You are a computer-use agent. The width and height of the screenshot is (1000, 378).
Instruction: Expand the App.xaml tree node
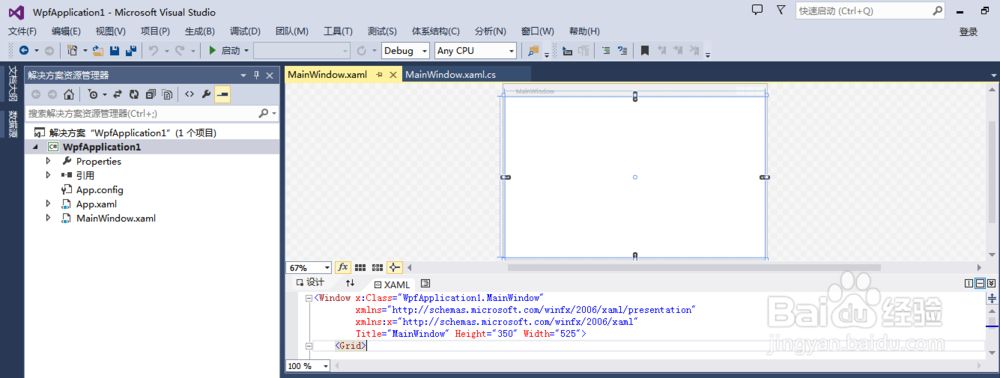tap(48, 204)
